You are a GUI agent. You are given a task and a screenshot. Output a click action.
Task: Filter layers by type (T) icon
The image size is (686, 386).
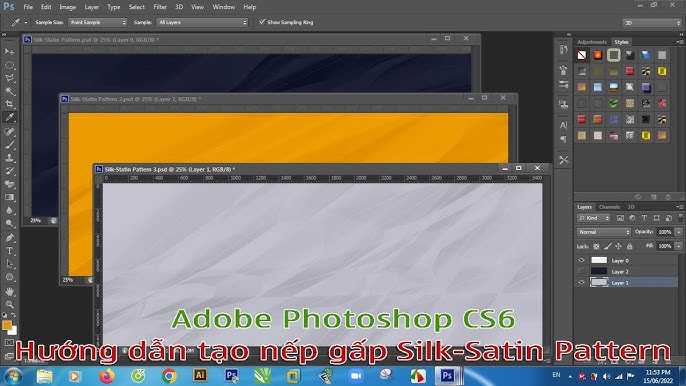[x=644, y=218]
